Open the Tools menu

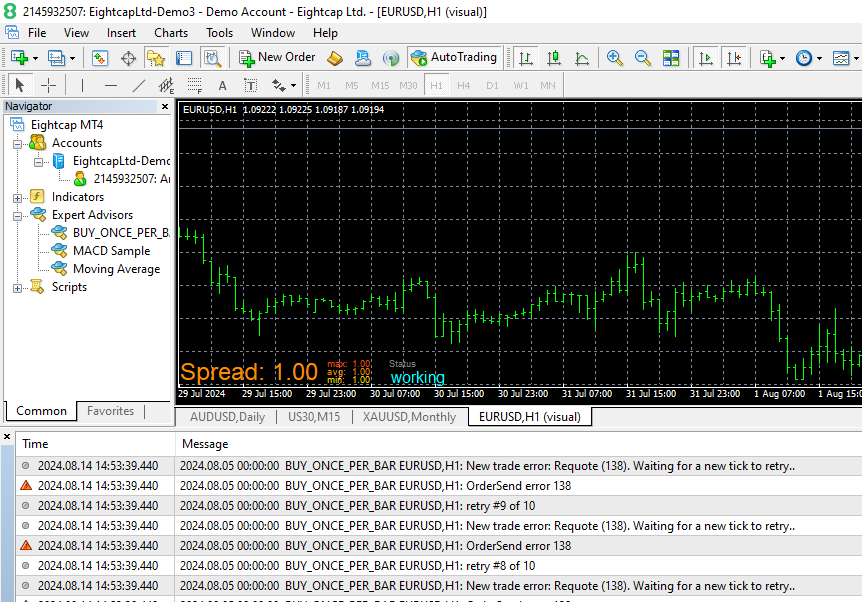219,33
